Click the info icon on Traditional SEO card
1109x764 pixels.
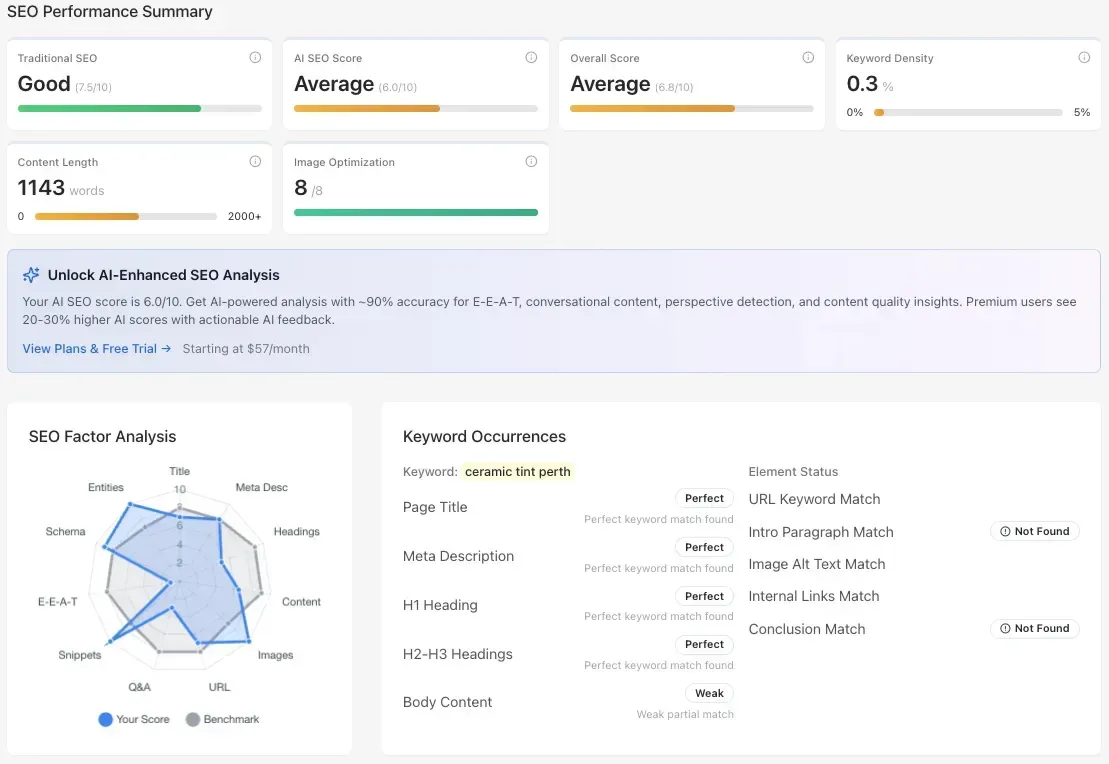[x=255, y=57]
